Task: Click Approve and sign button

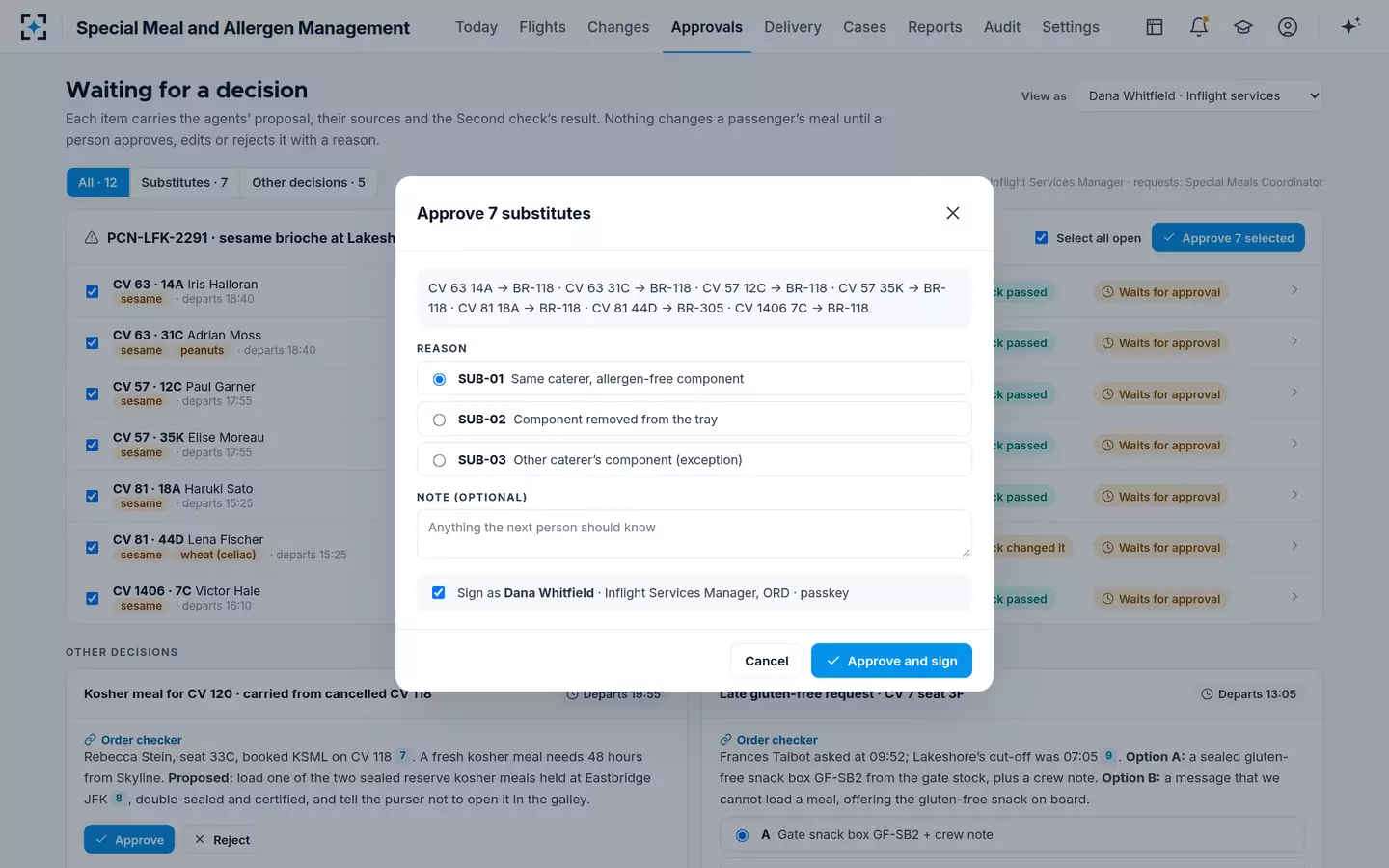Action: coord(891,661)
